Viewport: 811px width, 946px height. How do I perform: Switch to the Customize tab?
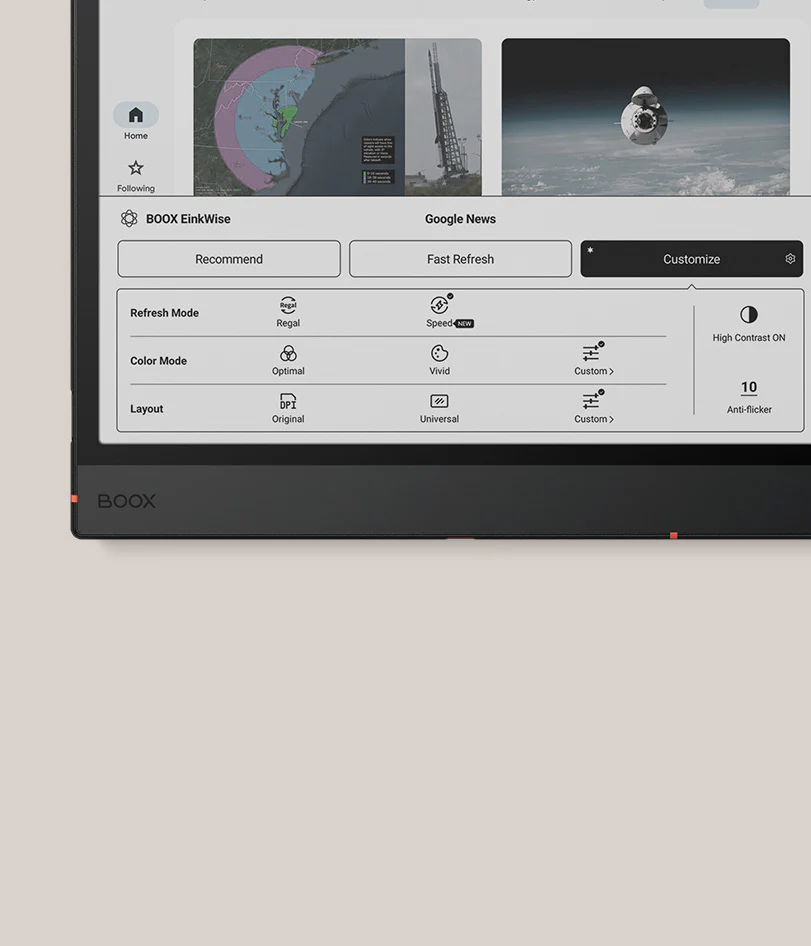point(691,259)
